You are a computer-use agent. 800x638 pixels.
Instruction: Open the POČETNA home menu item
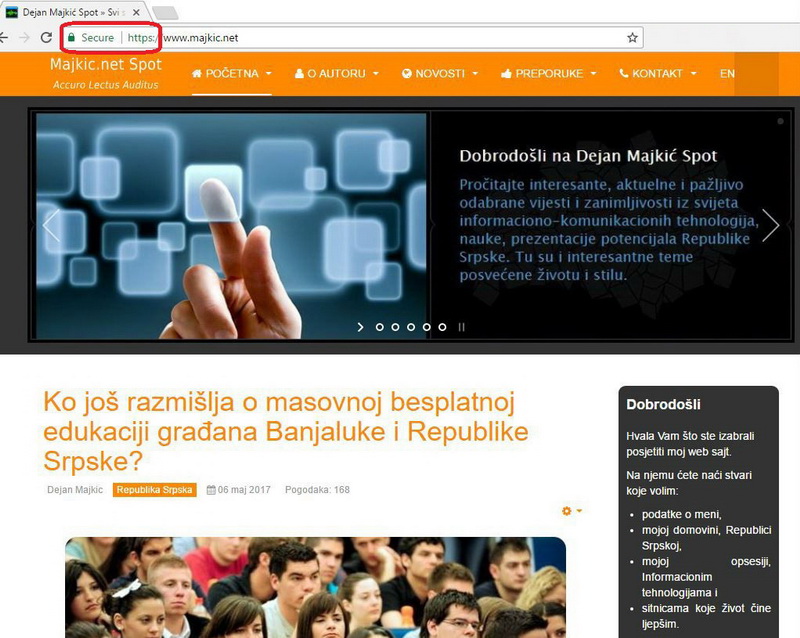click(231, 74)
